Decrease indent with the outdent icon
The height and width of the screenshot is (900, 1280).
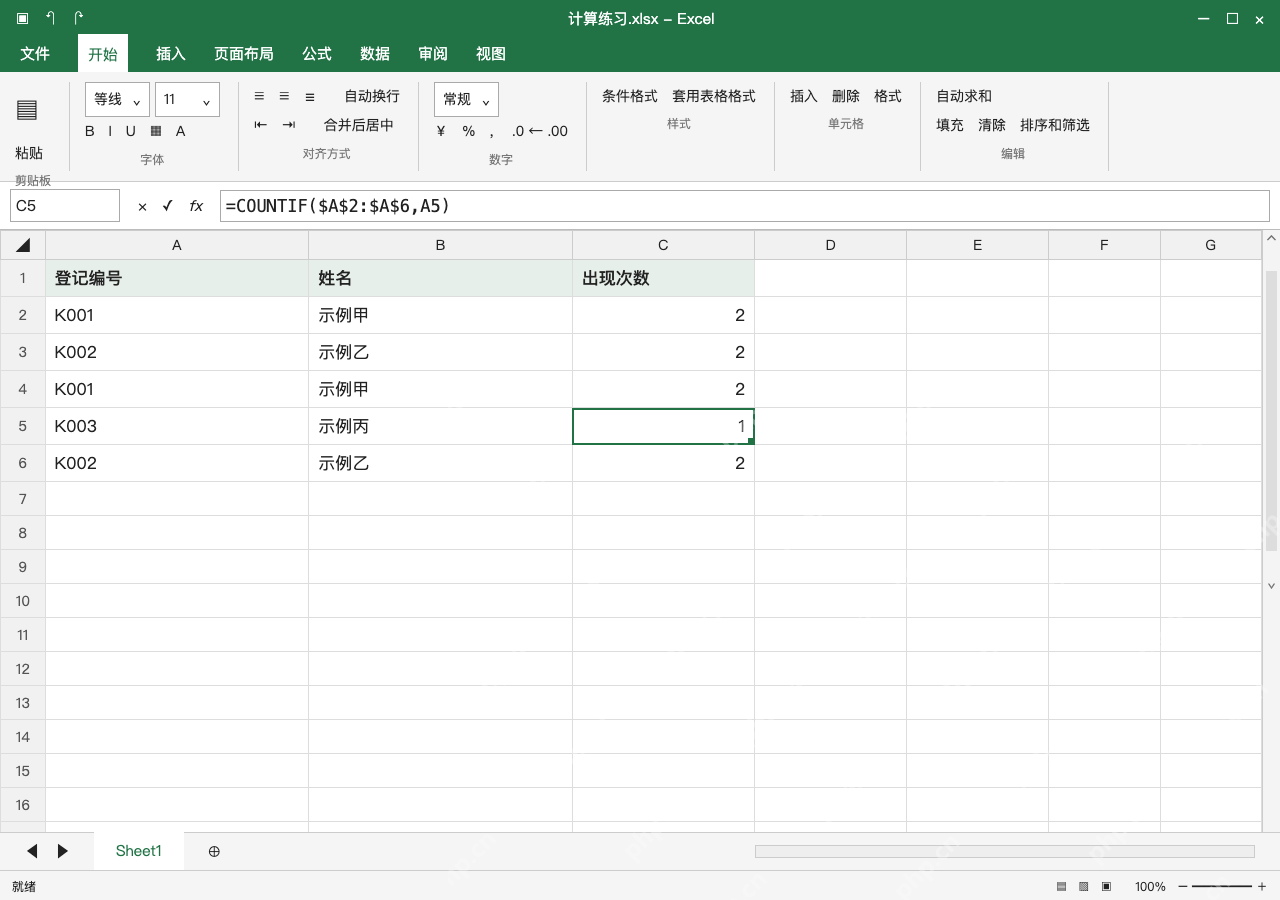tap(261, 125)
